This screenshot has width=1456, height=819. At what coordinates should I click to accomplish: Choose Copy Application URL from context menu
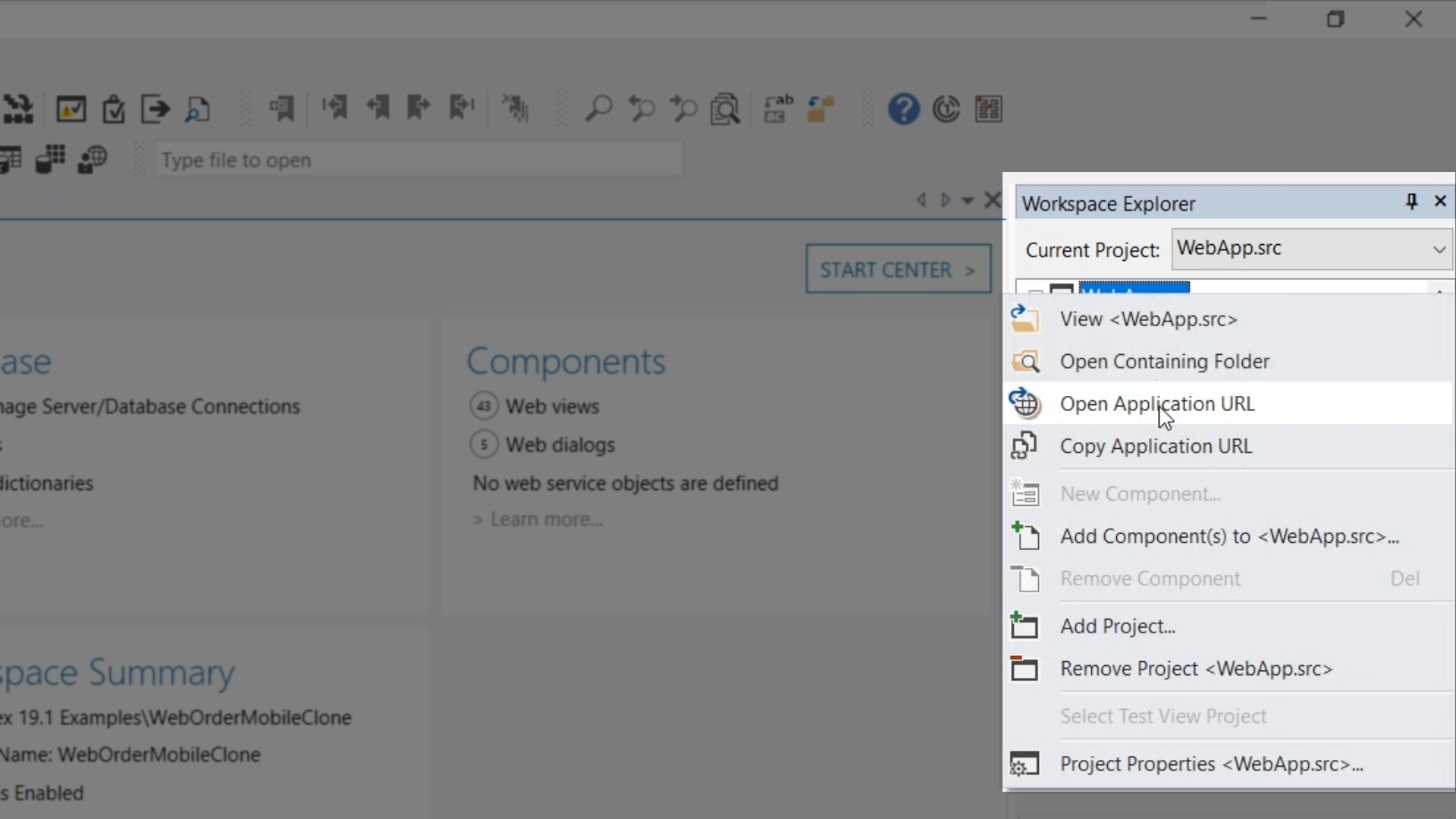coord(1156,446)
